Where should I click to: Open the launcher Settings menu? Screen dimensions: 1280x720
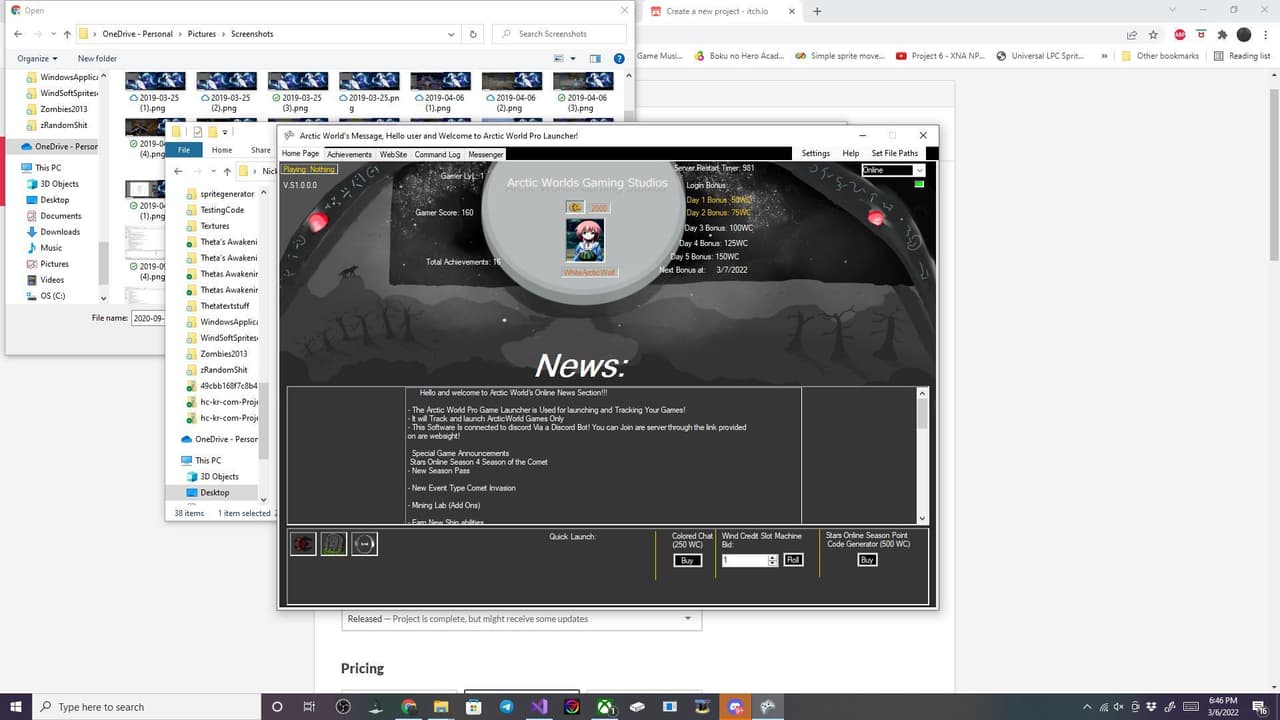(816, 153)
